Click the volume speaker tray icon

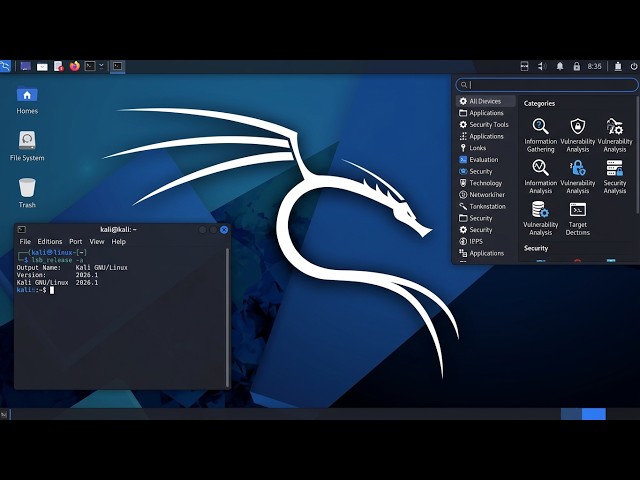[542, 66]
